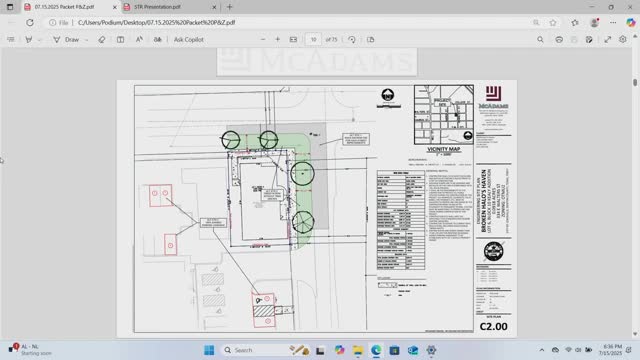640x360 pixels.
Task: Print the PDF document
Action: [559, 40]
